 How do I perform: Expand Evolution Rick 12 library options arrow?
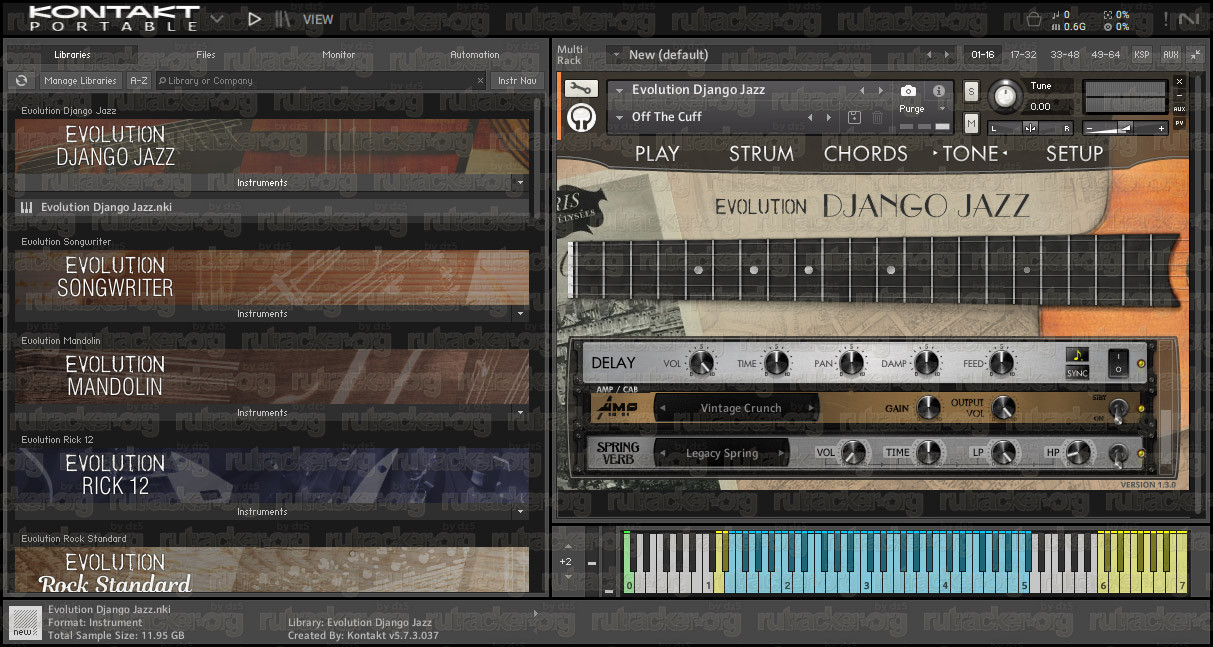518,512
